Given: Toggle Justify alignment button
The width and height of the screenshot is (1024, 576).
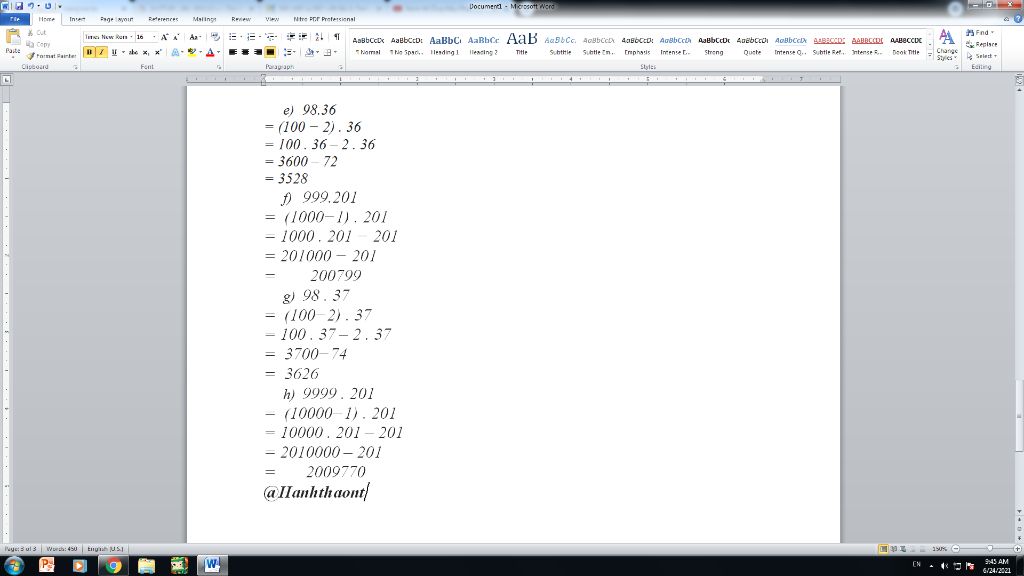Looking at the screenshot, I should pos(270,52).
